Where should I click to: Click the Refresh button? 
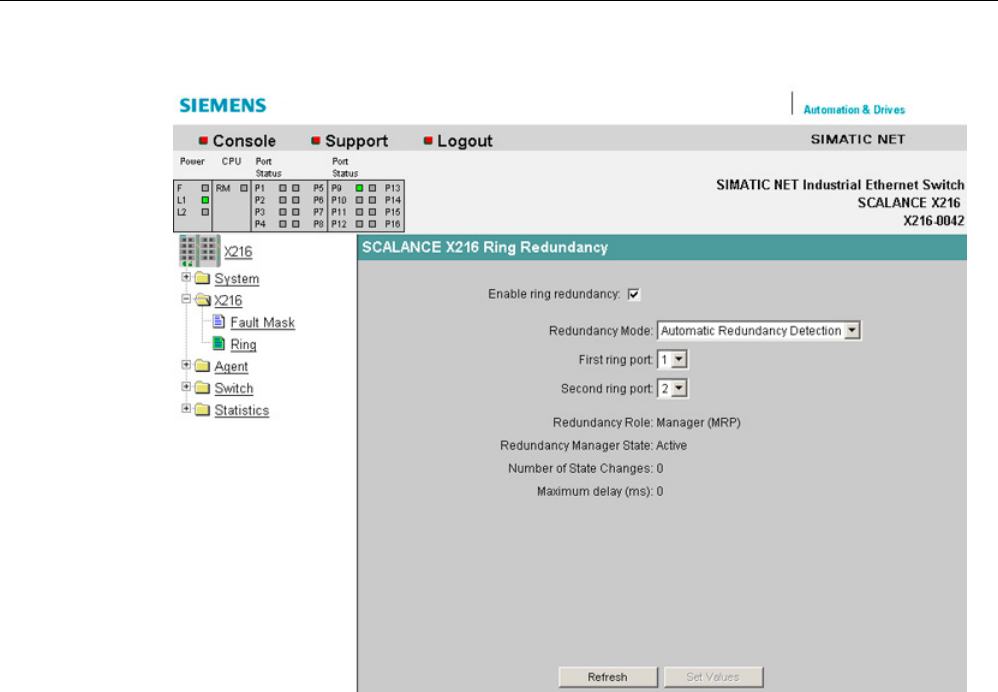click(x=608, y=677)
